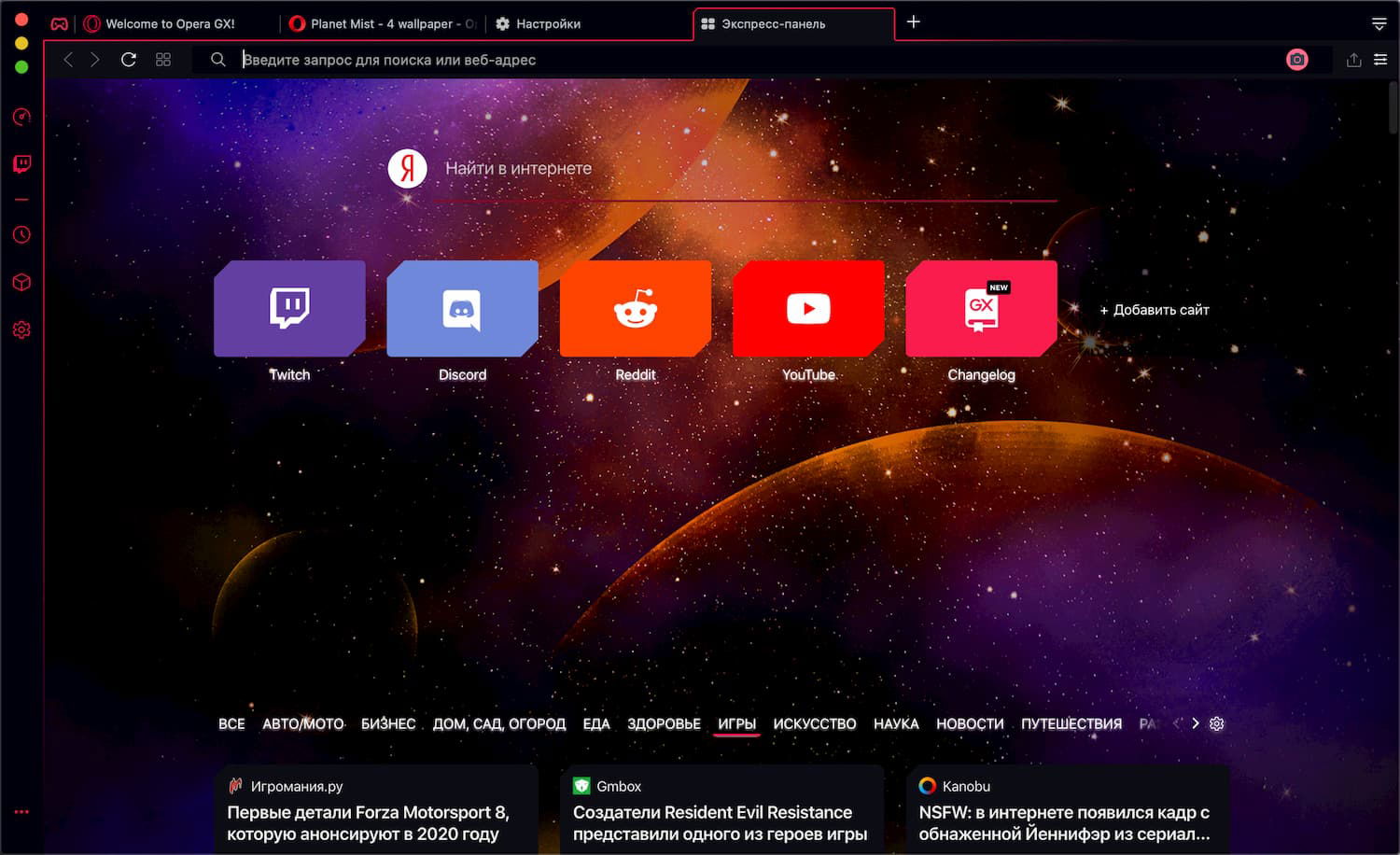This screenshot has height=855, width=1400.
Task: Select the НОВОСТИ news category
Action: [x=970, y=723]
